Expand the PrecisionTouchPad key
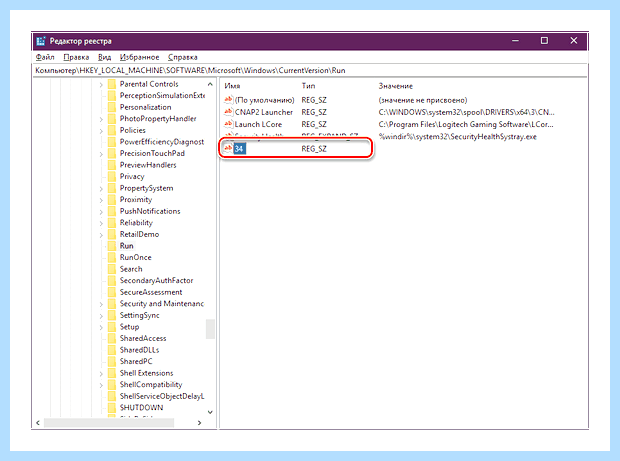 pos(101,154)
